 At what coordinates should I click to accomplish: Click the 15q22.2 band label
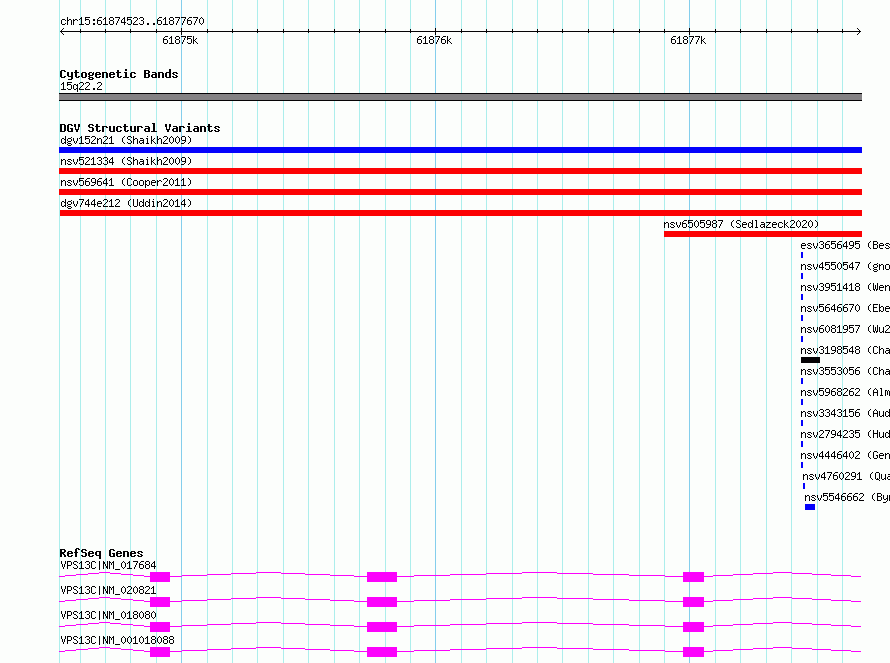pyautogui.click(x=81, y=86)
